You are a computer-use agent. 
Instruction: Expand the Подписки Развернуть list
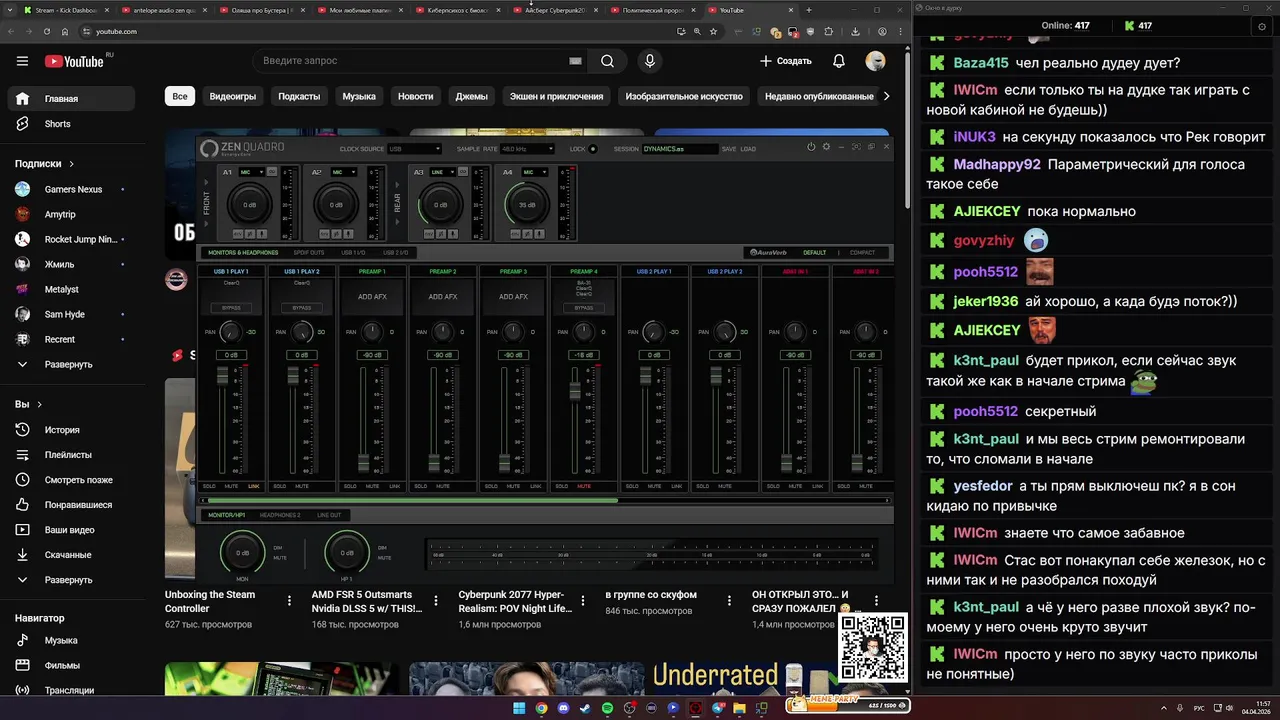(x=70, y=364)
